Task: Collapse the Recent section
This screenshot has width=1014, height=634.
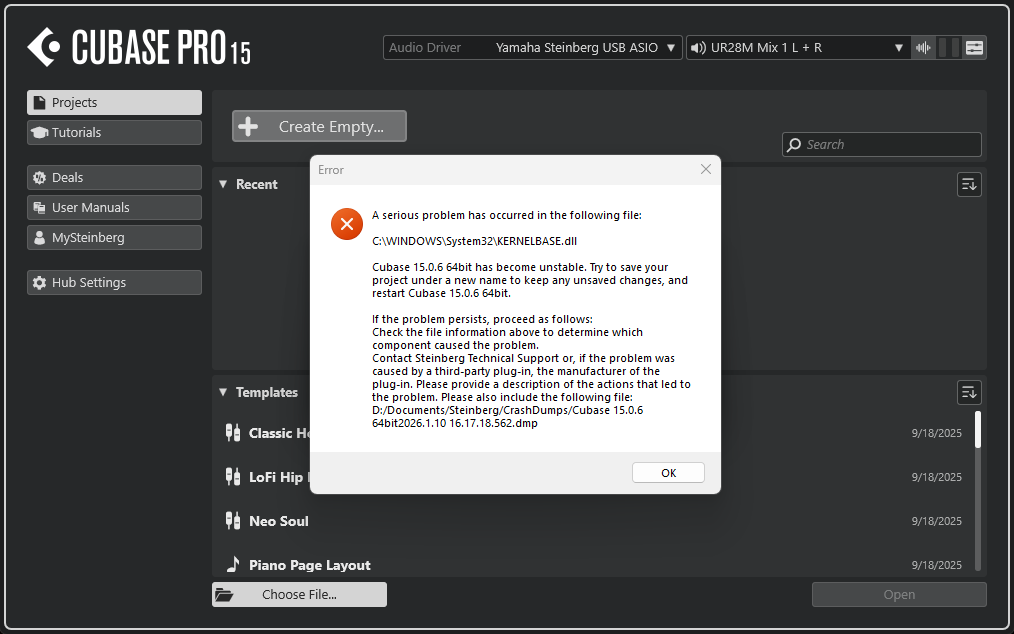Action: (x=223, y=184)
